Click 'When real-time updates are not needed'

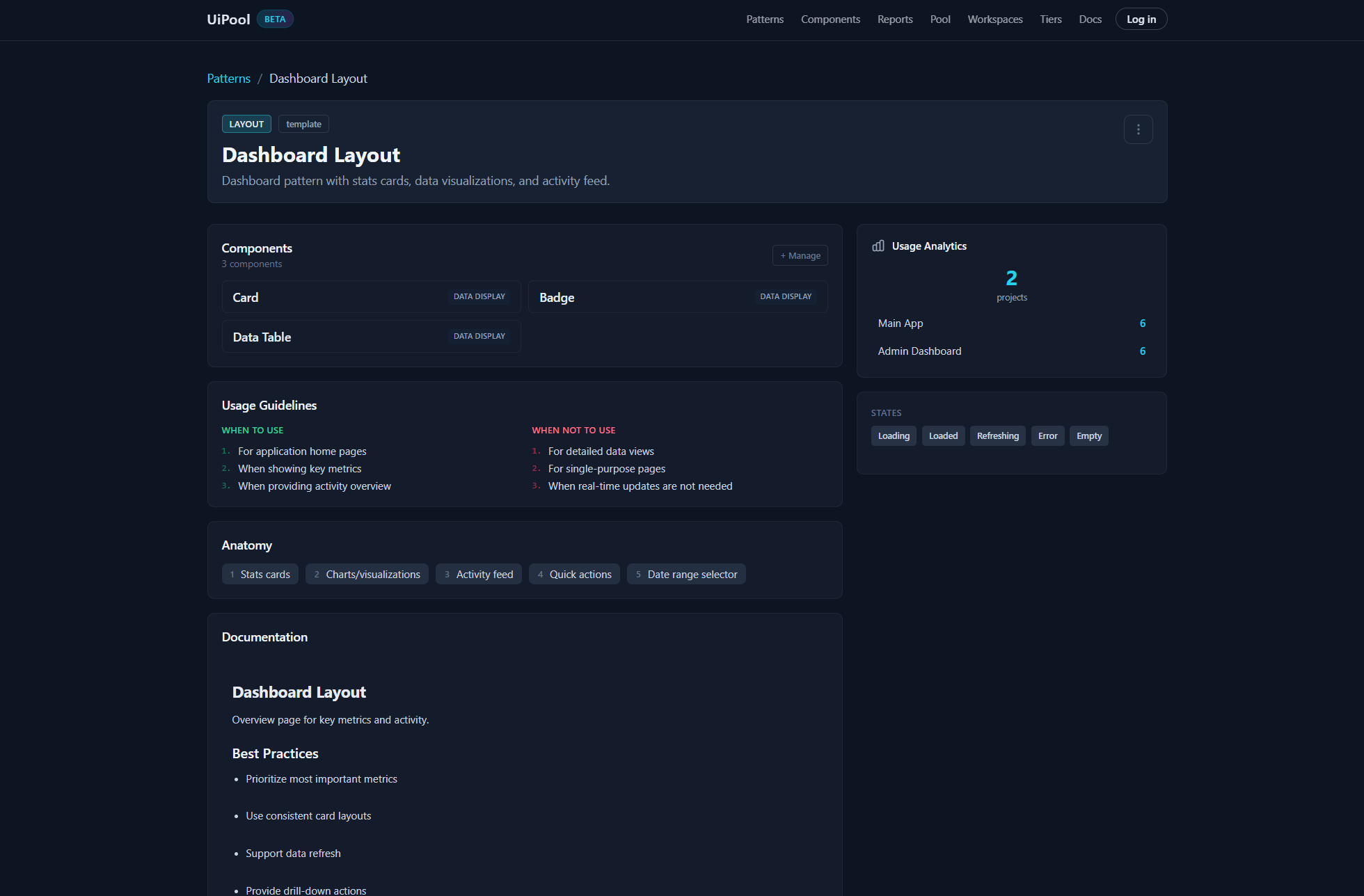pos(640,486)
